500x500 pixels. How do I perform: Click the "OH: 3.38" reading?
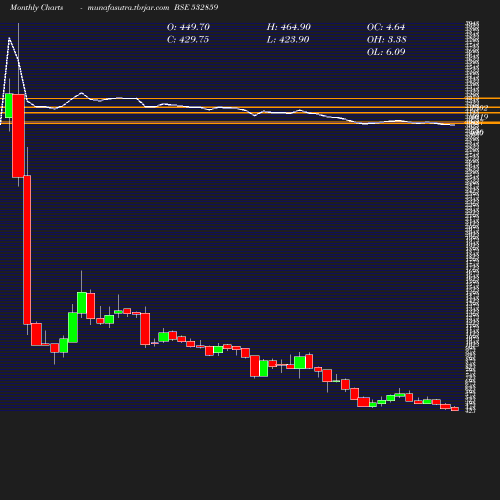pos(387,40)
